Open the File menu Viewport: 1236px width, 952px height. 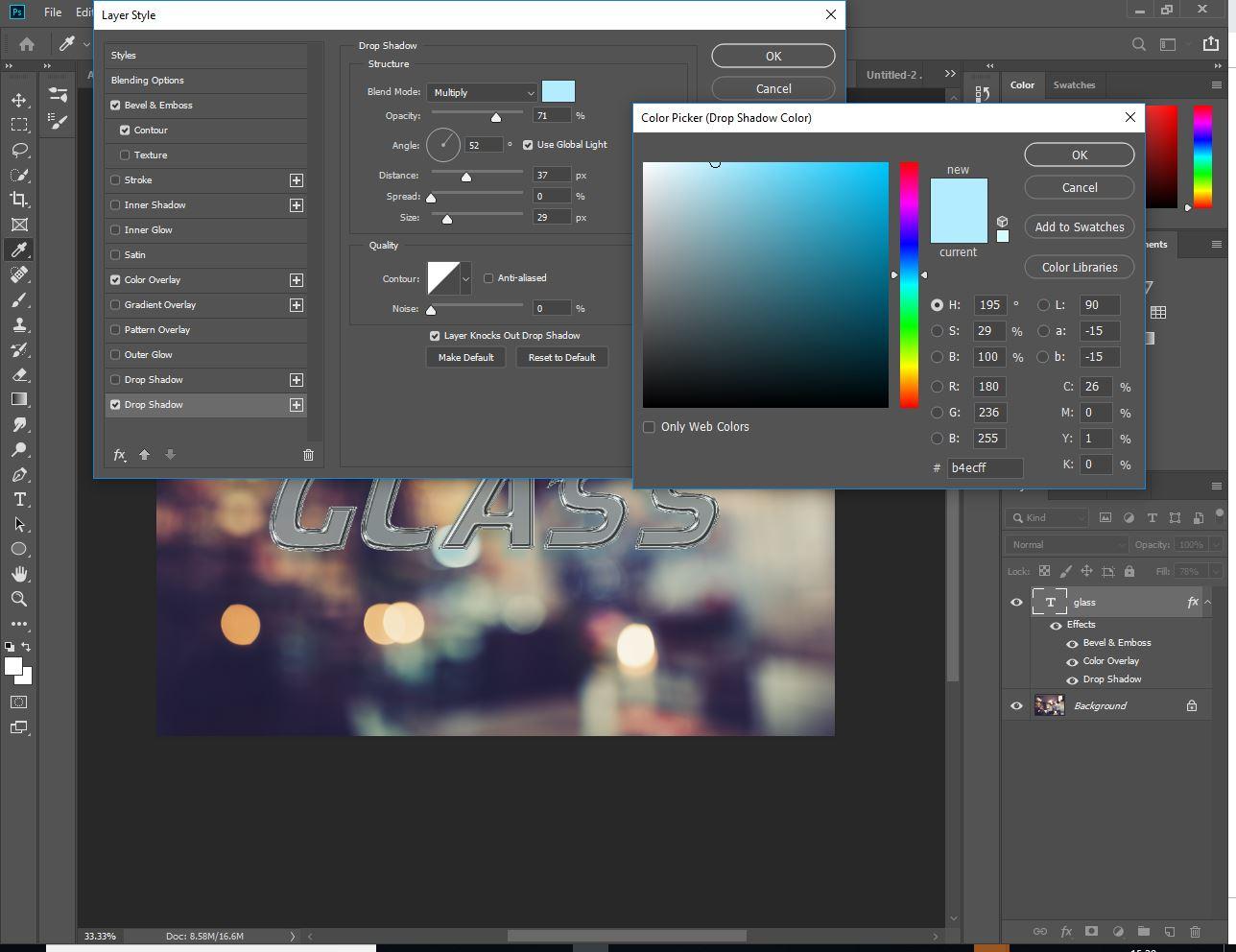coord(53,12)
